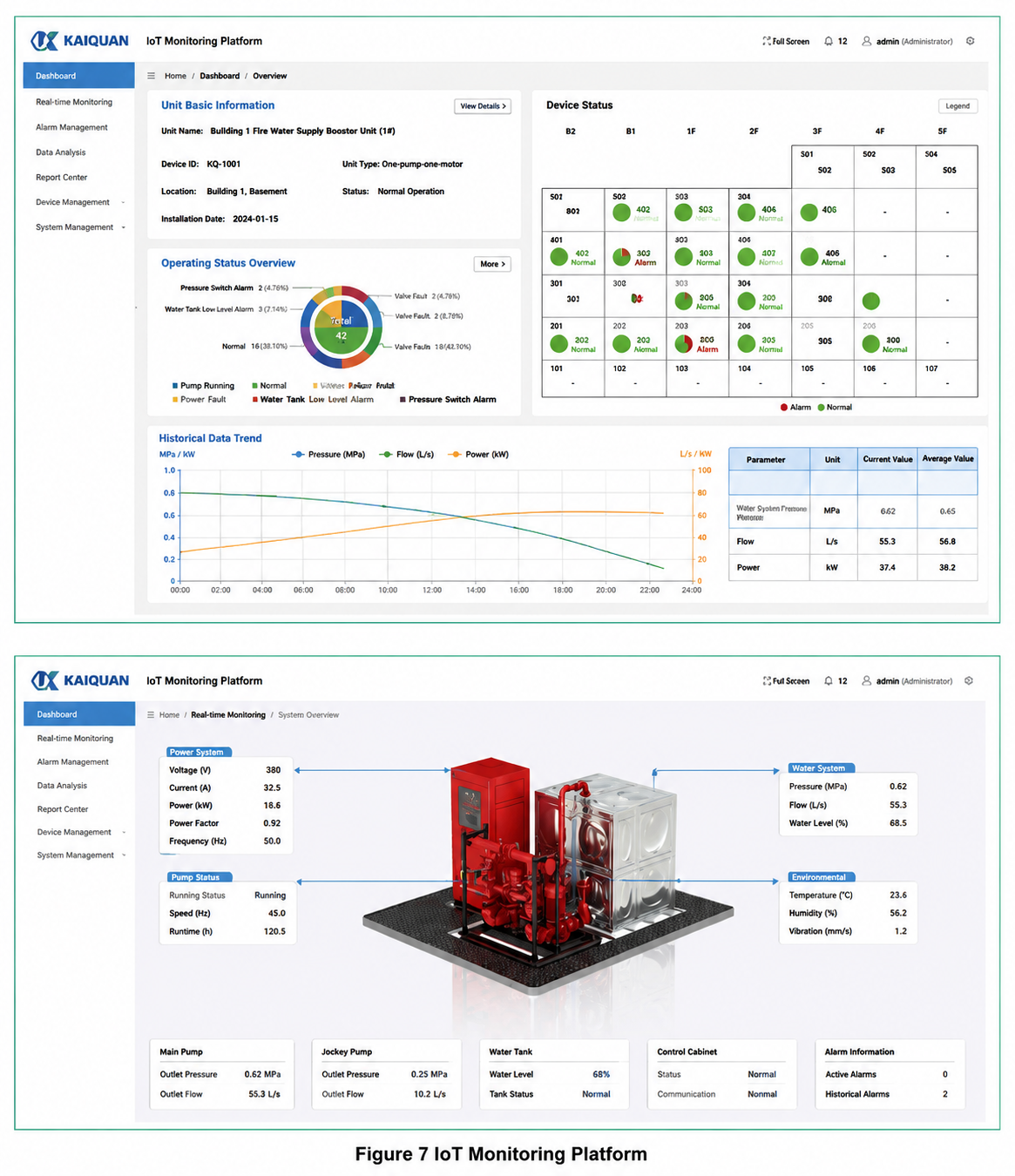Click Dashboard in the upper breadcrumb trail
The width and height of the screenshot is (1015, 1176).
(x=220, y=76)
